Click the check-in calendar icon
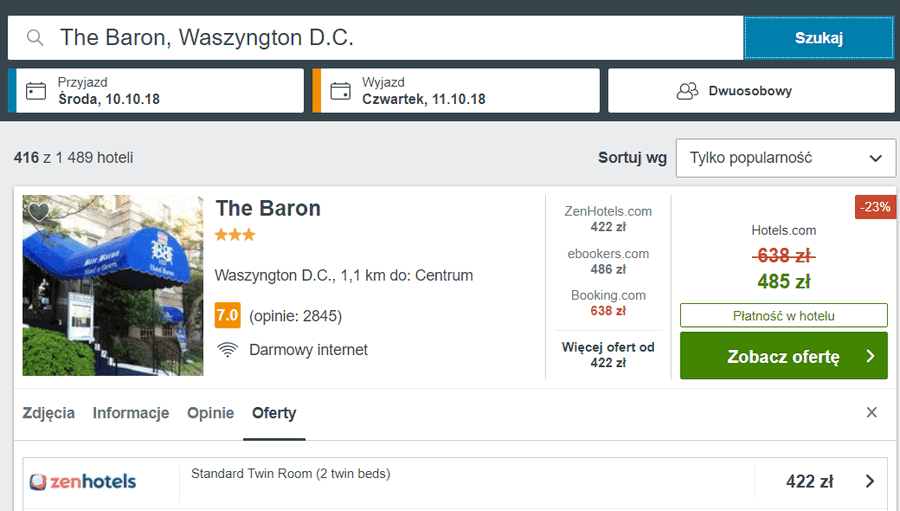Screen dimensions: 900x511 pyautogui.click(x=36, y=91)
